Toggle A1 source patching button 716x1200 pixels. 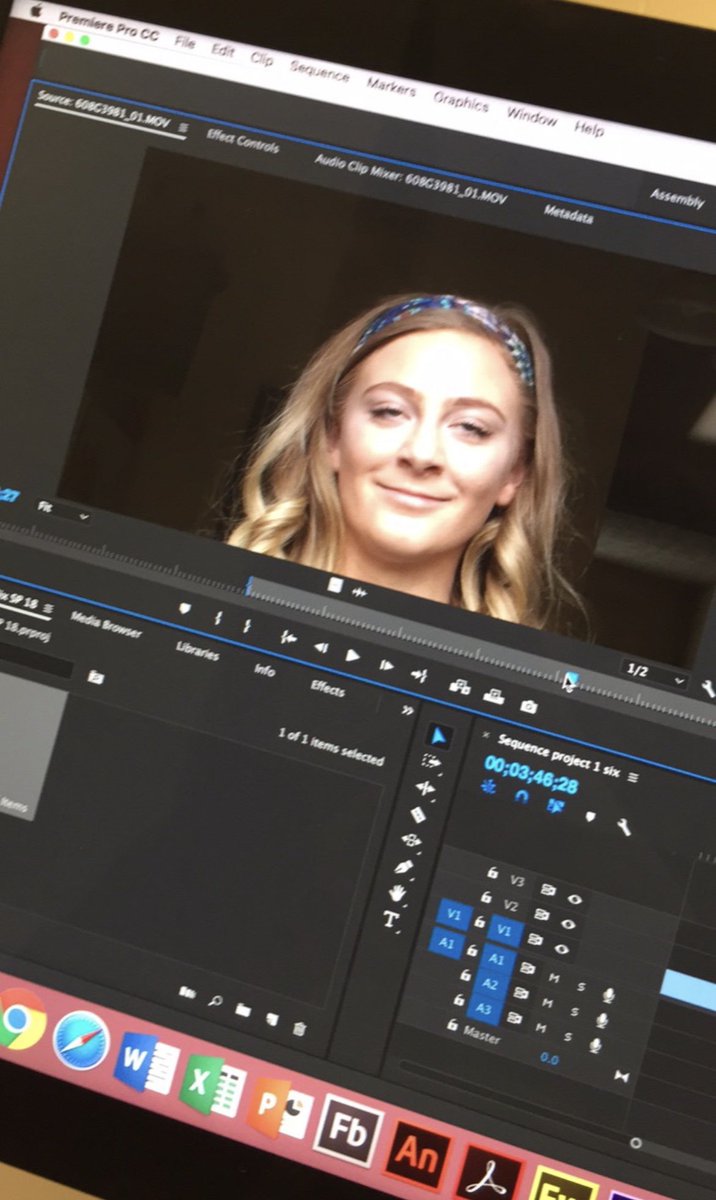(446, 942)
